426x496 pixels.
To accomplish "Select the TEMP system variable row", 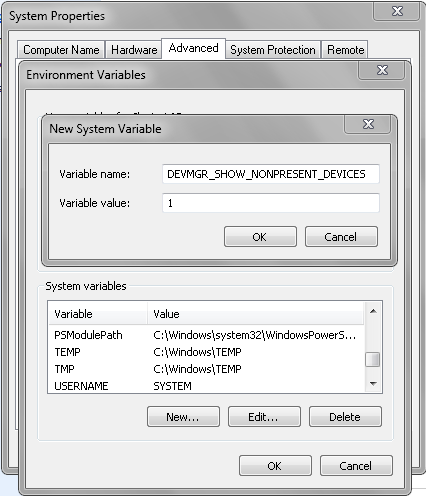I will [x=206, y=352].
